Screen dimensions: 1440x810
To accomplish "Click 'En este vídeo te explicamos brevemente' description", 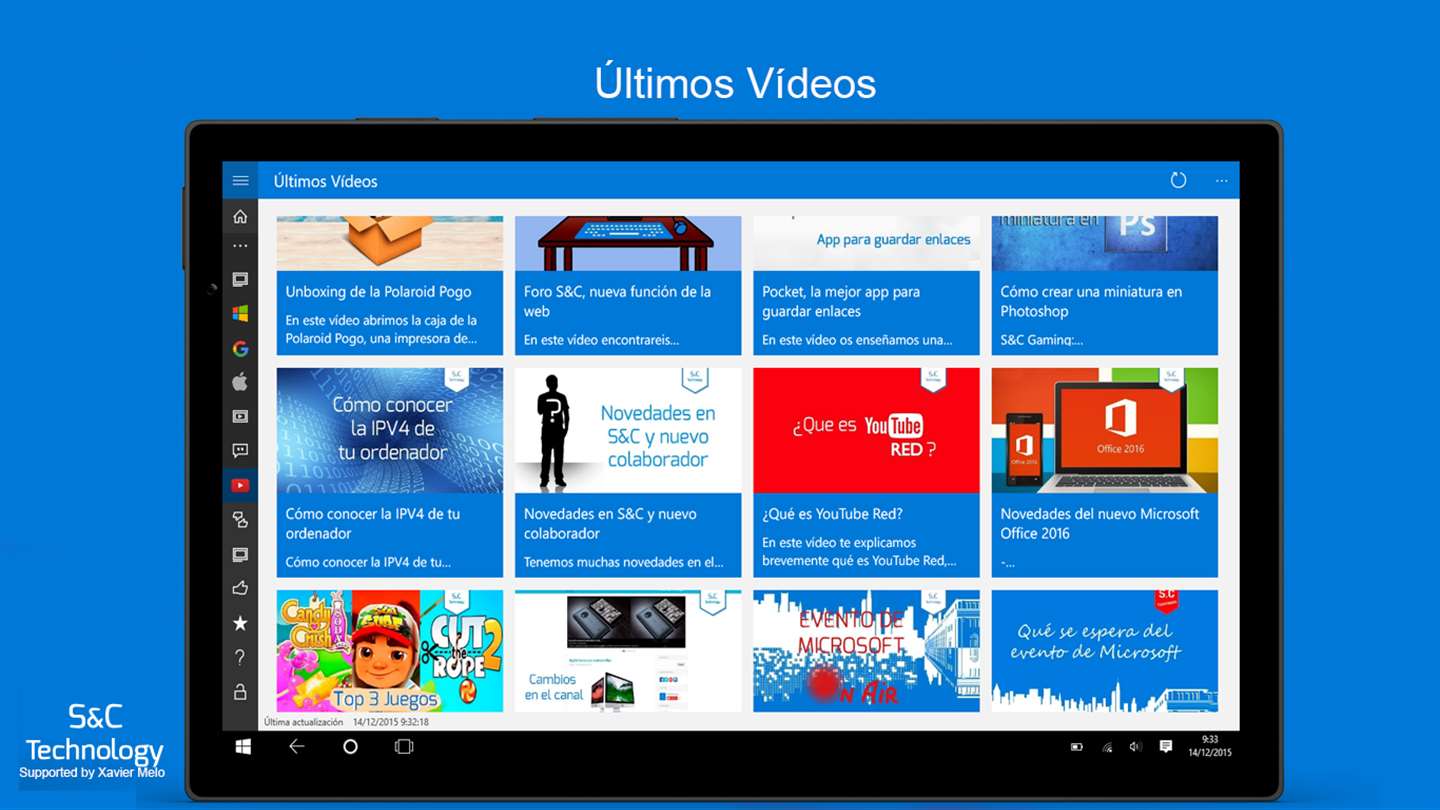I will click(x=859, y=551).
